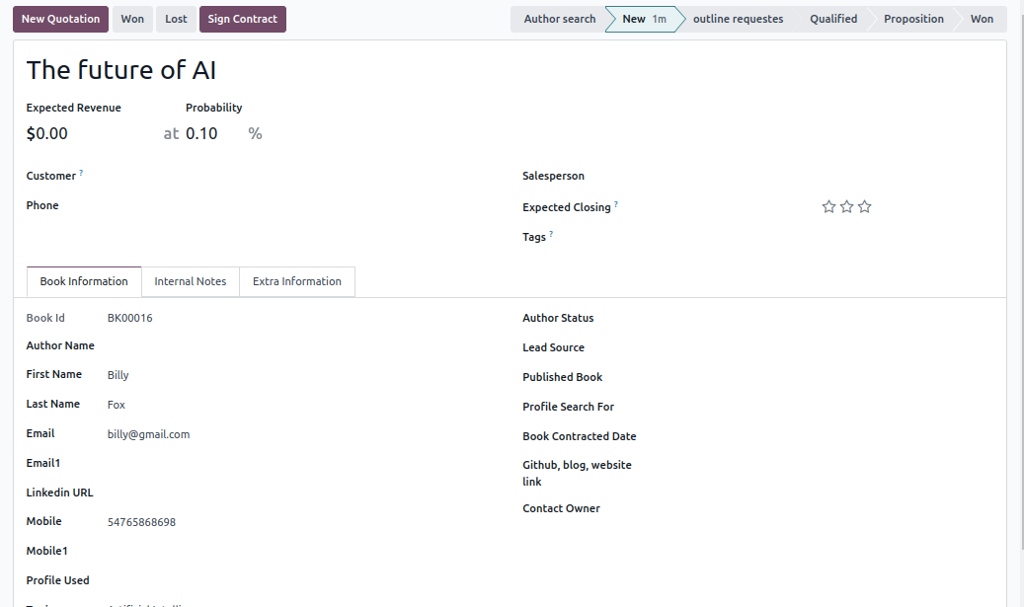Set pipeline stage to Proposition

(913, 19)
